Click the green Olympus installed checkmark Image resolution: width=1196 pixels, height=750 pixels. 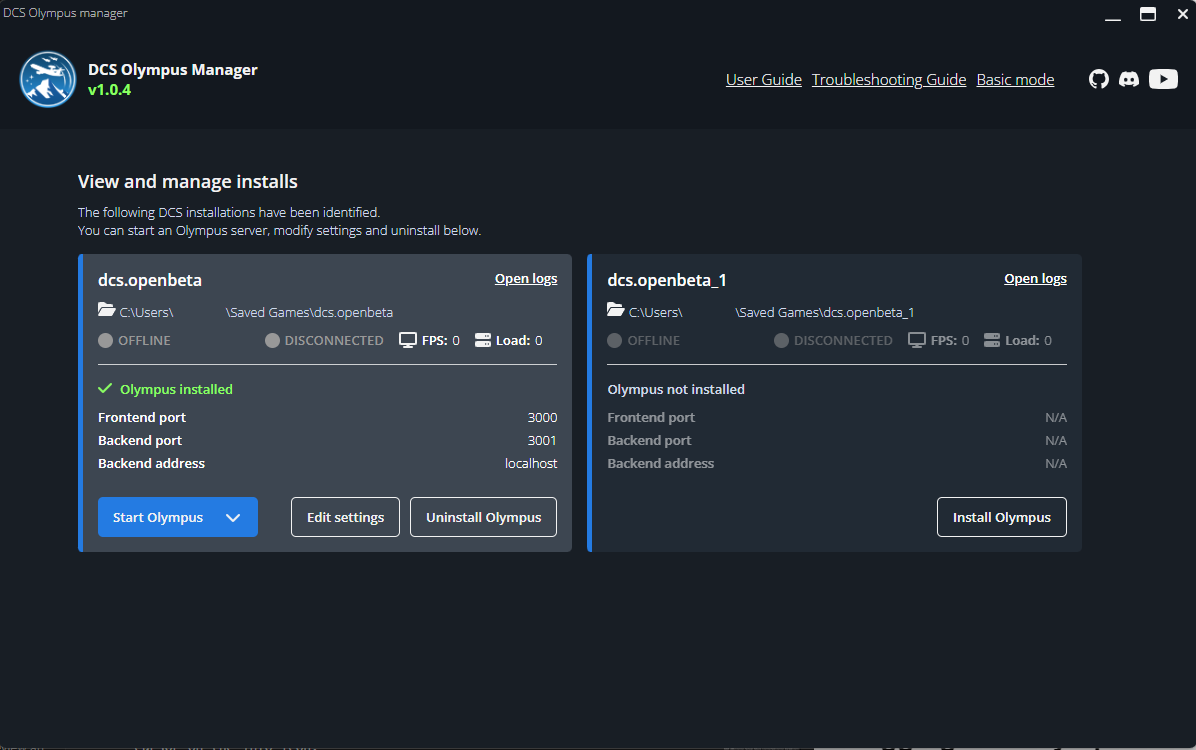coord(105,389)
